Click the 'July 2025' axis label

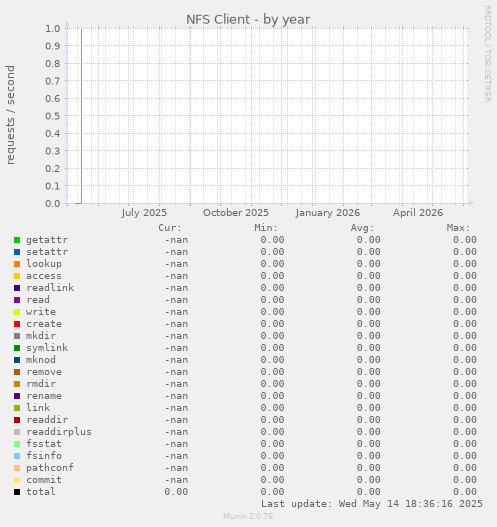click(144, 213)
